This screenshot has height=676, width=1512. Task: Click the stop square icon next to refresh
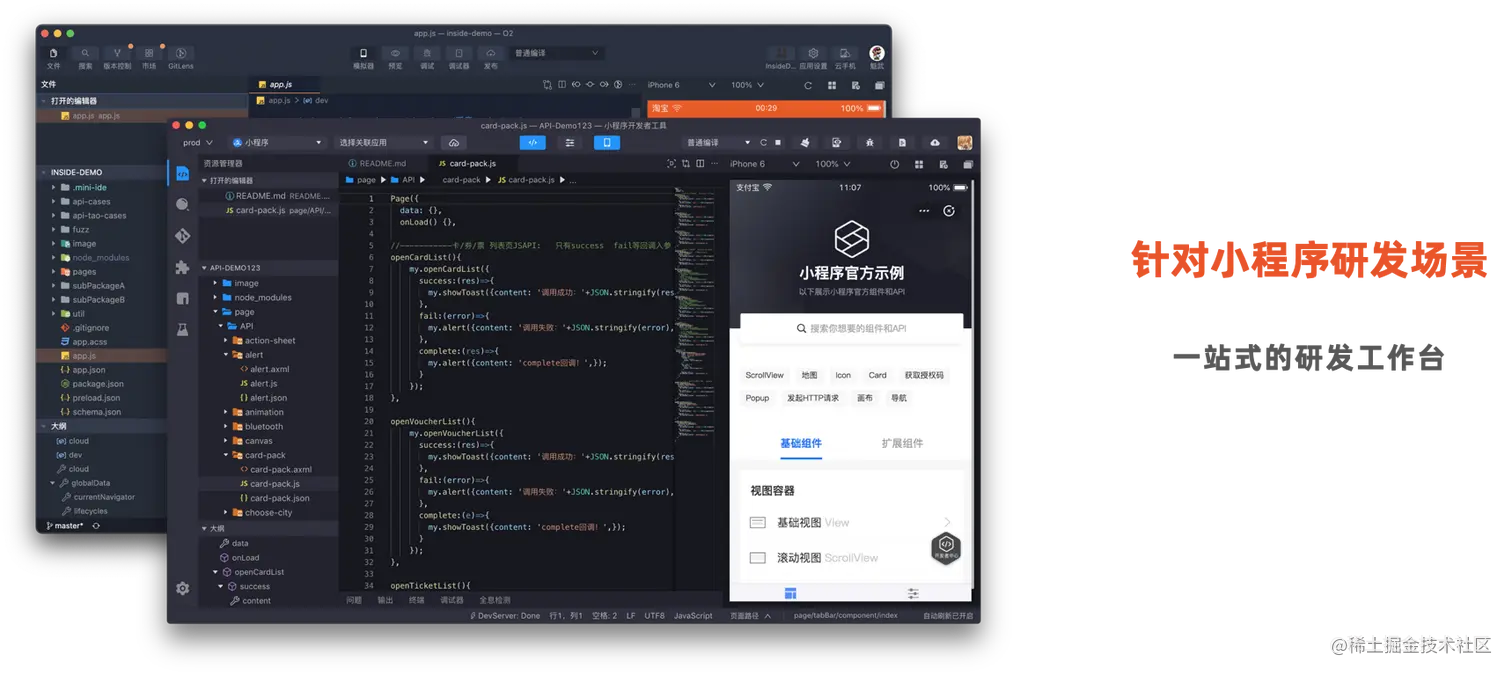779,143
